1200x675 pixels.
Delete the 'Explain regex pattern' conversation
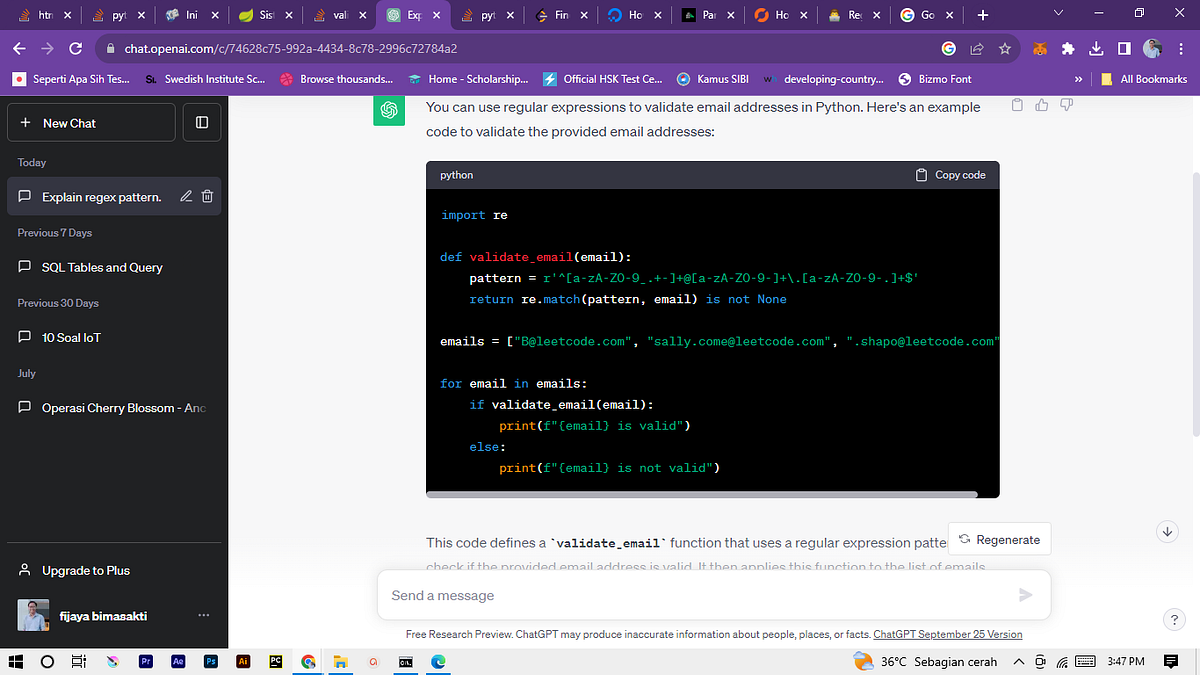(208, 196)
